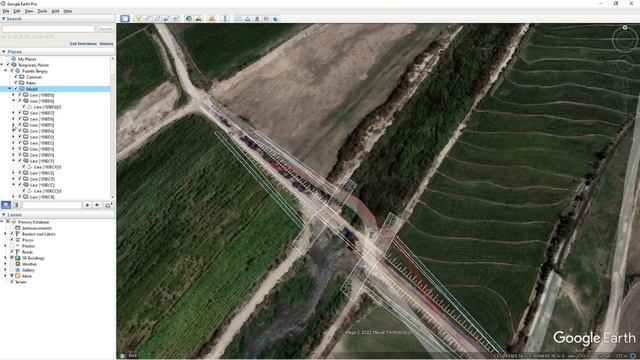Open the Edit menu
The width and height of the screenshot is (640, 360).
(x=17, y=11)
